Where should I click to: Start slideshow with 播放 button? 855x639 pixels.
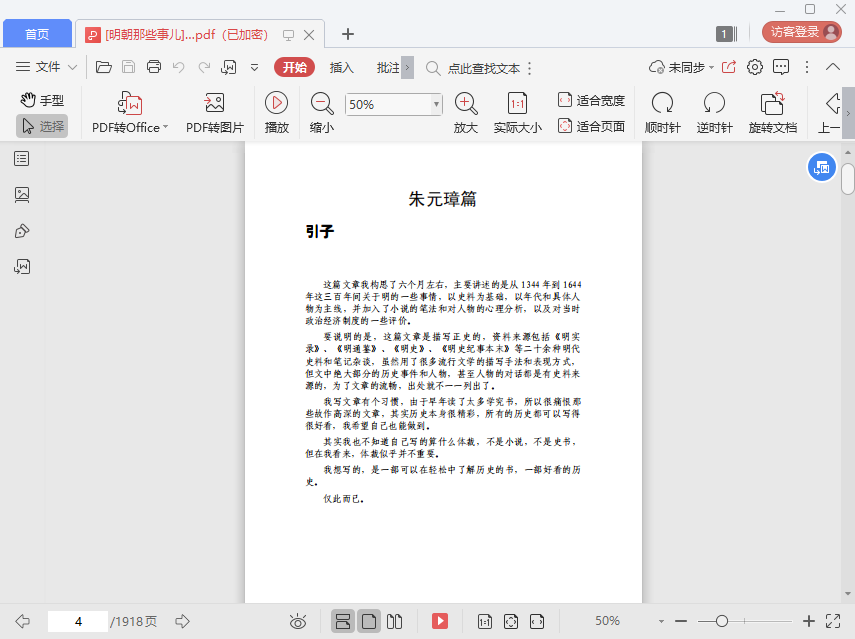pyautogui.click(x=276, y=113)
